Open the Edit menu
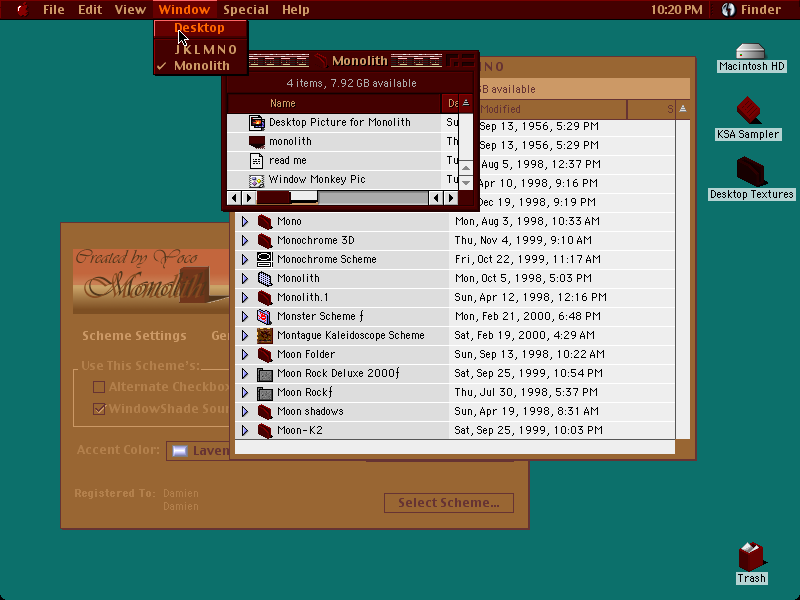Screen dimensions: 800x600 coord(90,10)
